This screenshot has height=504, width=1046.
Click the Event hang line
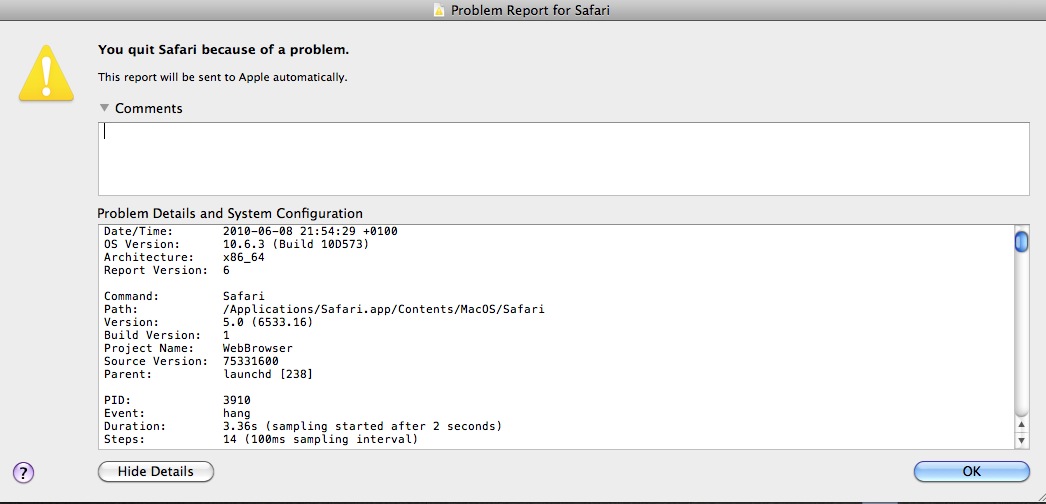coord(177,413)
